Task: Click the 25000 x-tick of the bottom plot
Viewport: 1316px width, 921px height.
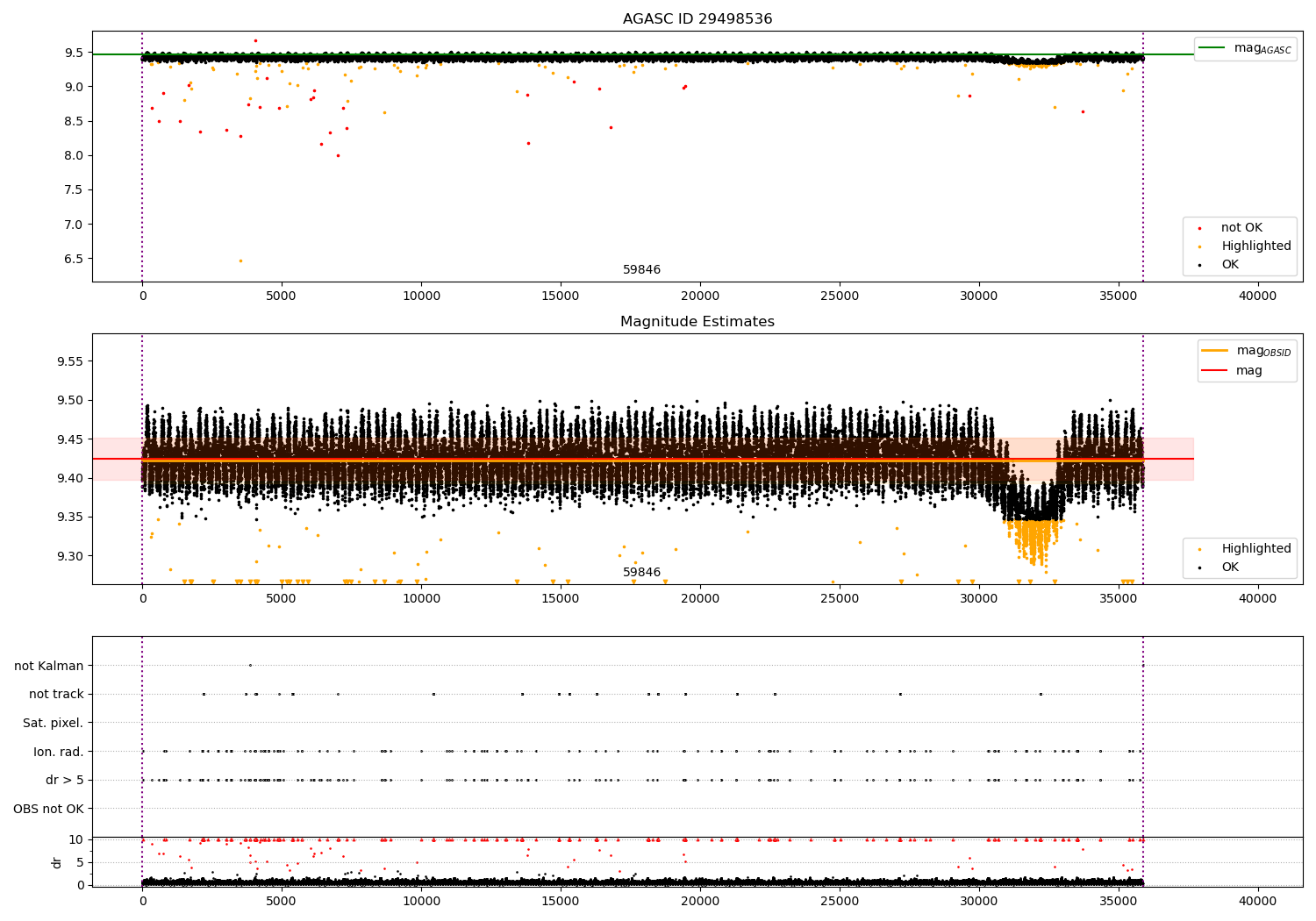Action: [x=840, y=902]
